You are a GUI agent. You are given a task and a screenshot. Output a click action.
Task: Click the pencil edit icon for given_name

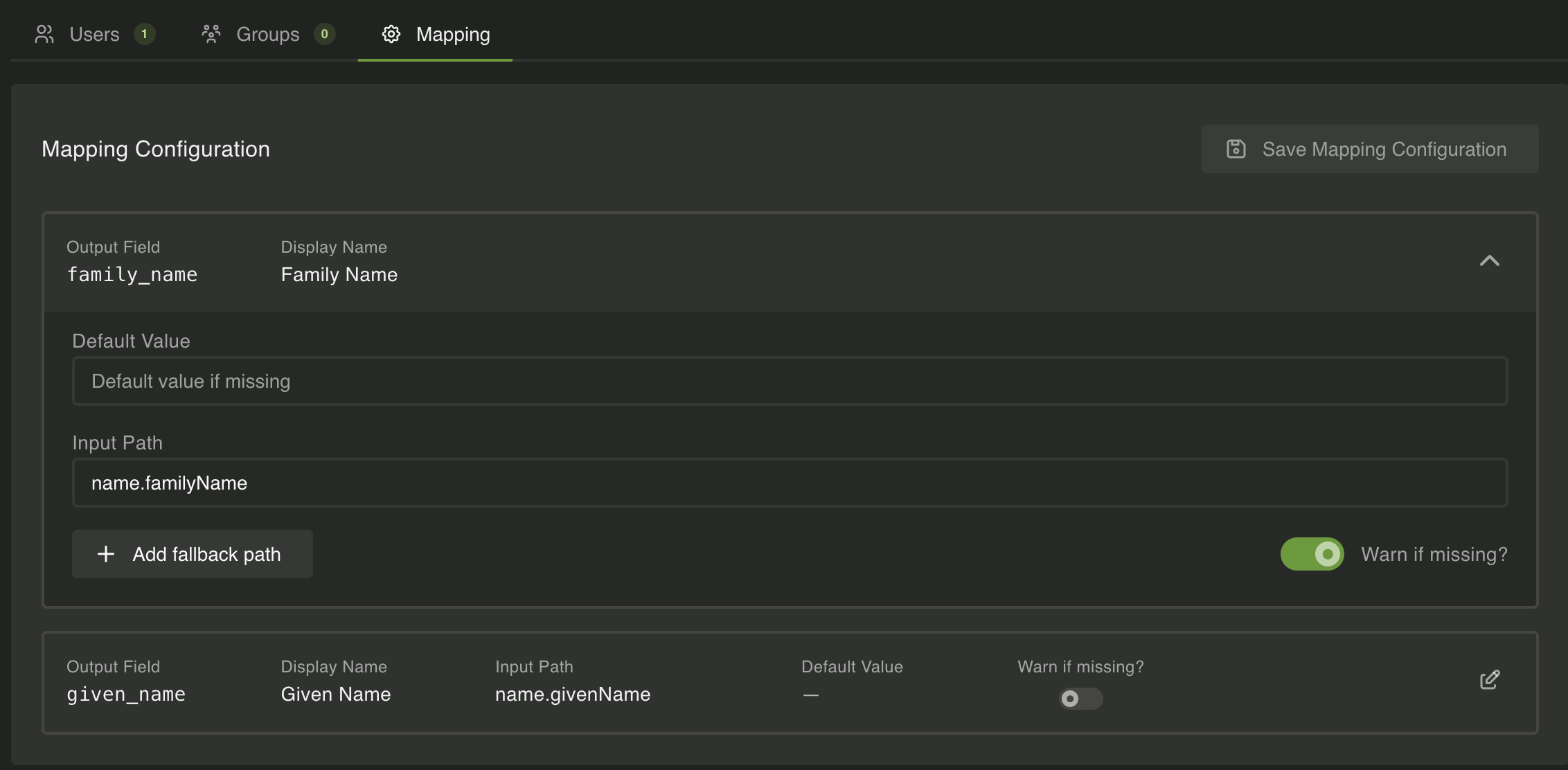tap(1489, 679)
